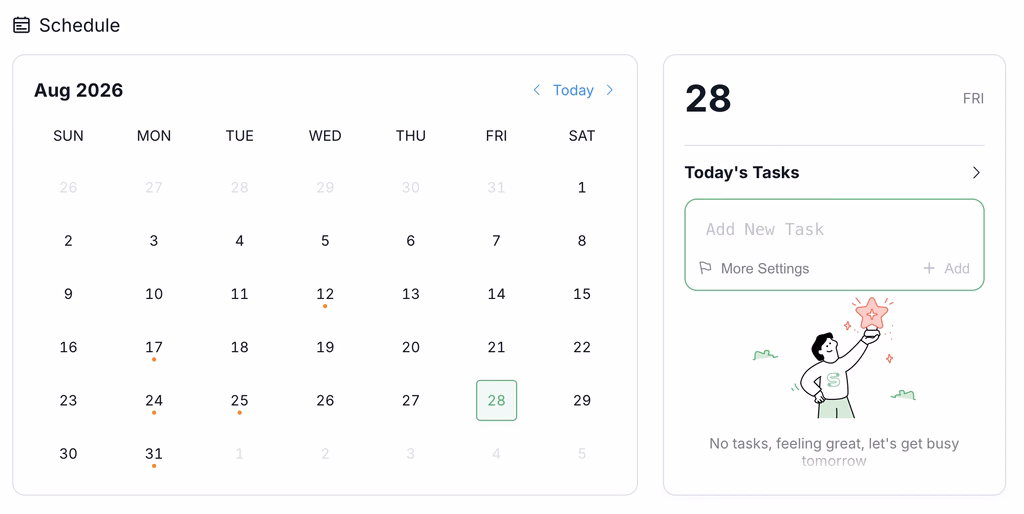Select August 12 with event dot
Viewport: 1024px width, 514px height.
pos(325,294)
